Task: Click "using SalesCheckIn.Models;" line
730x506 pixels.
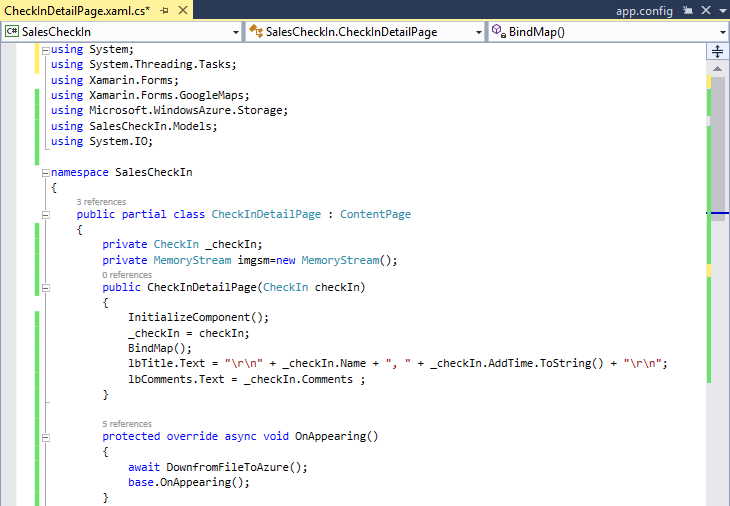Action: pyautogui.click(x=134, y=126)
